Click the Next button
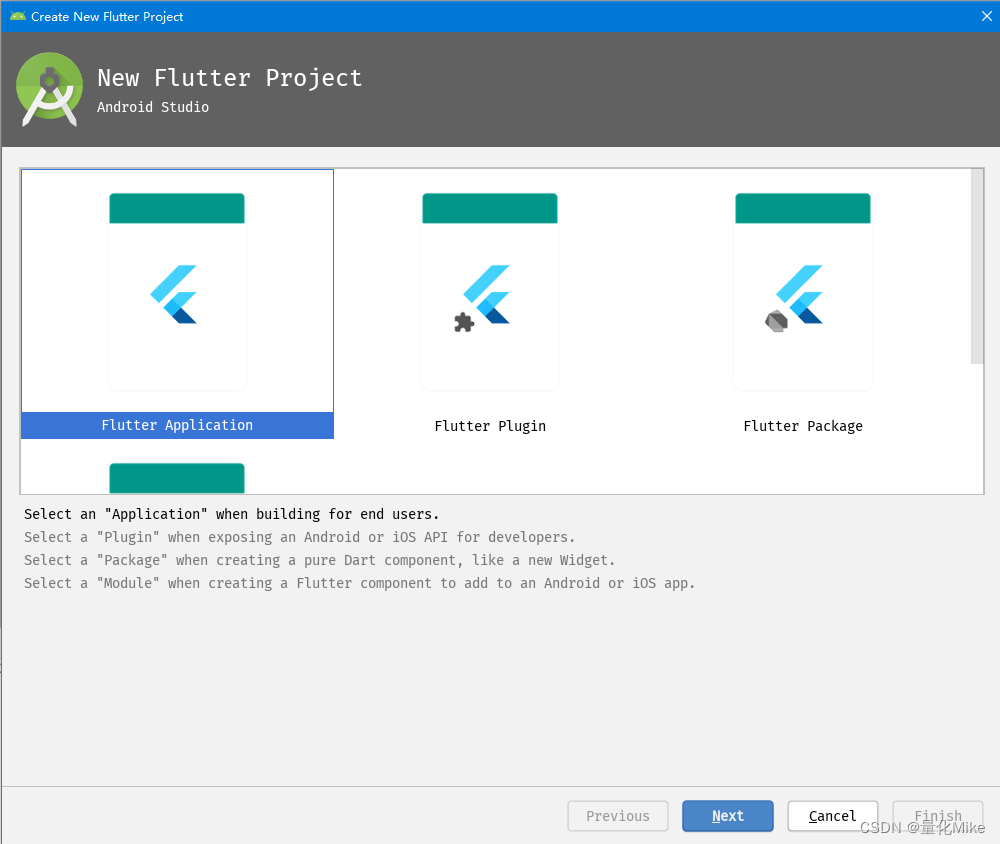1000x844 pixels. [728, 816]
